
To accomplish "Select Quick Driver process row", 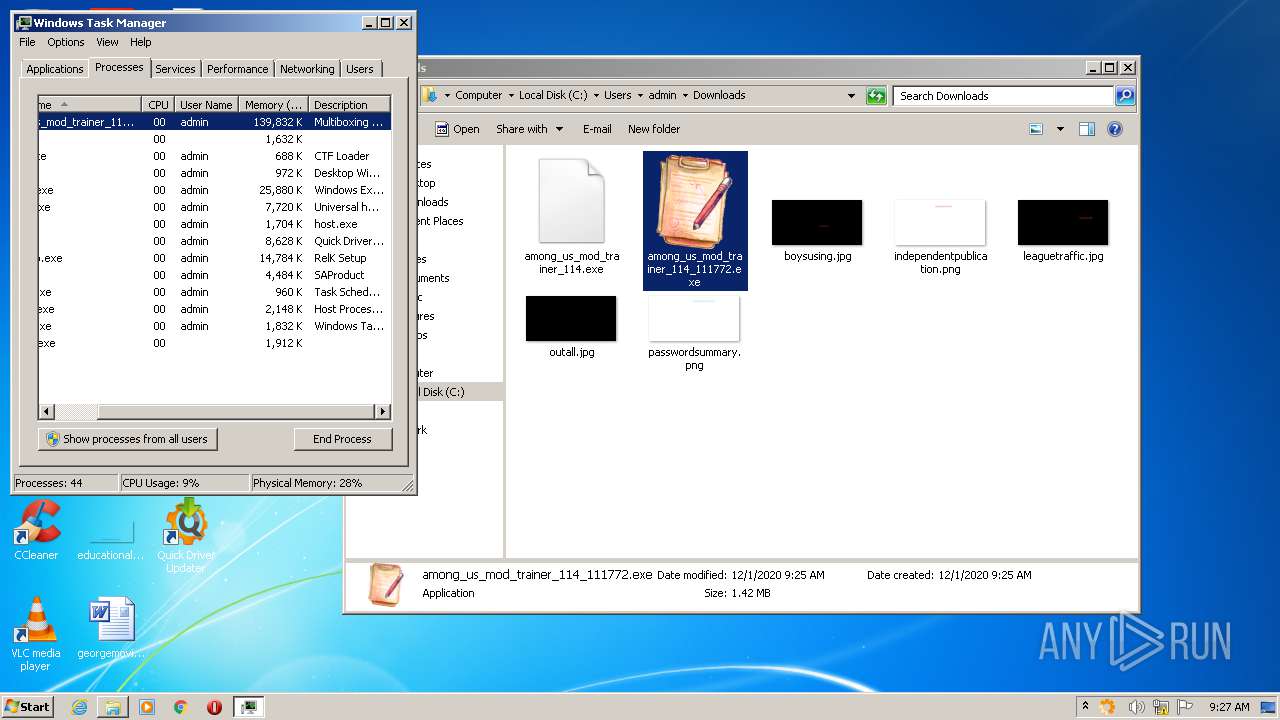I will coord(214,241).
